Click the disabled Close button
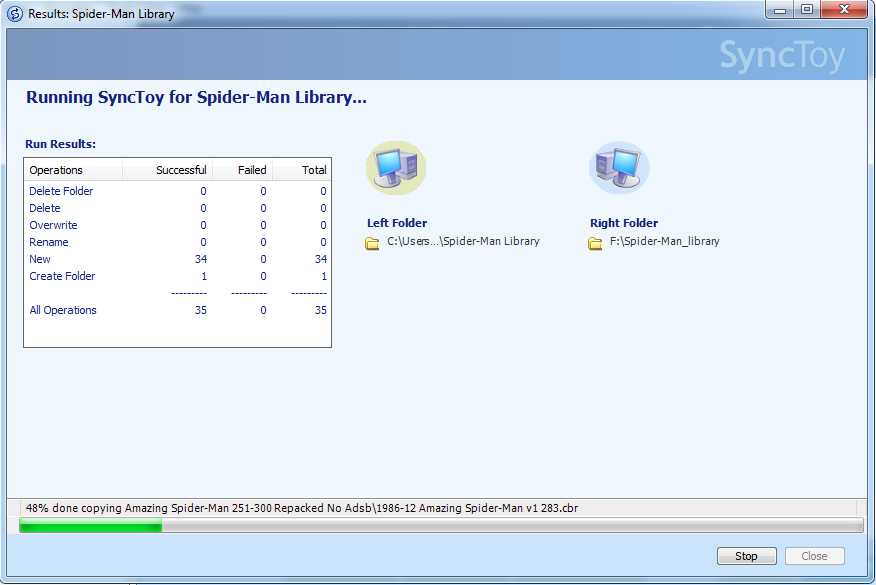876x585 pixels. coord(814,556)
